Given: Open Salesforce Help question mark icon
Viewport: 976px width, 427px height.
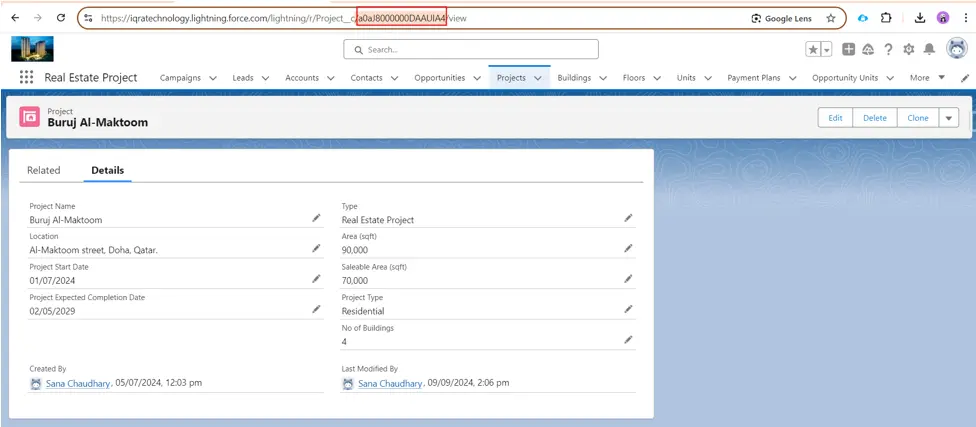Looking at the screenshot, I should (888, 49).
